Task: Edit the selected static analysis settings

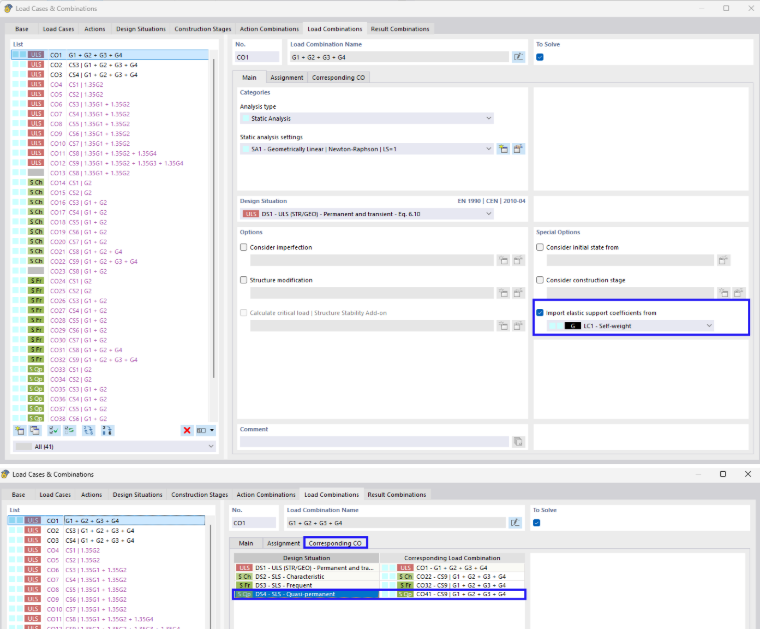Action: pos(518,149)
